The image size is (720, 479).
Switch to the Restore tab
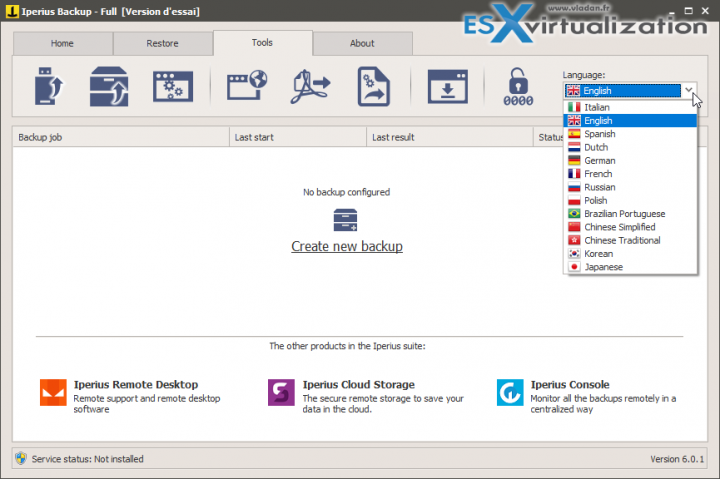(163, 43)
